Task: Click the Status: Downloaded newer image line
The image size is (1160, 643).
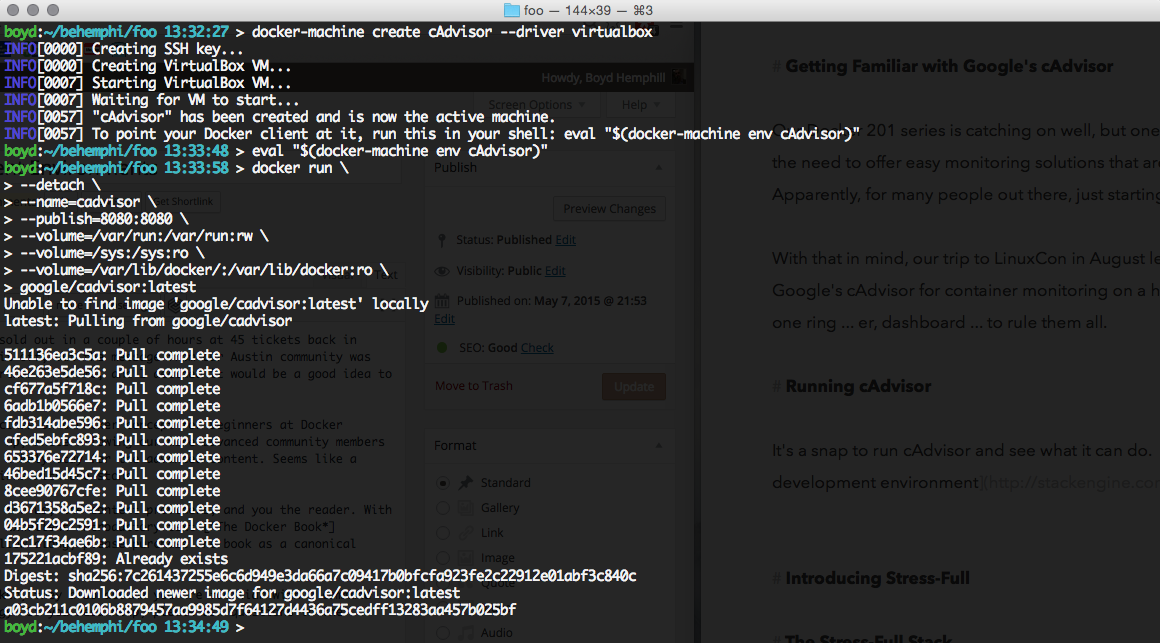Action: (x=232, y=593)
